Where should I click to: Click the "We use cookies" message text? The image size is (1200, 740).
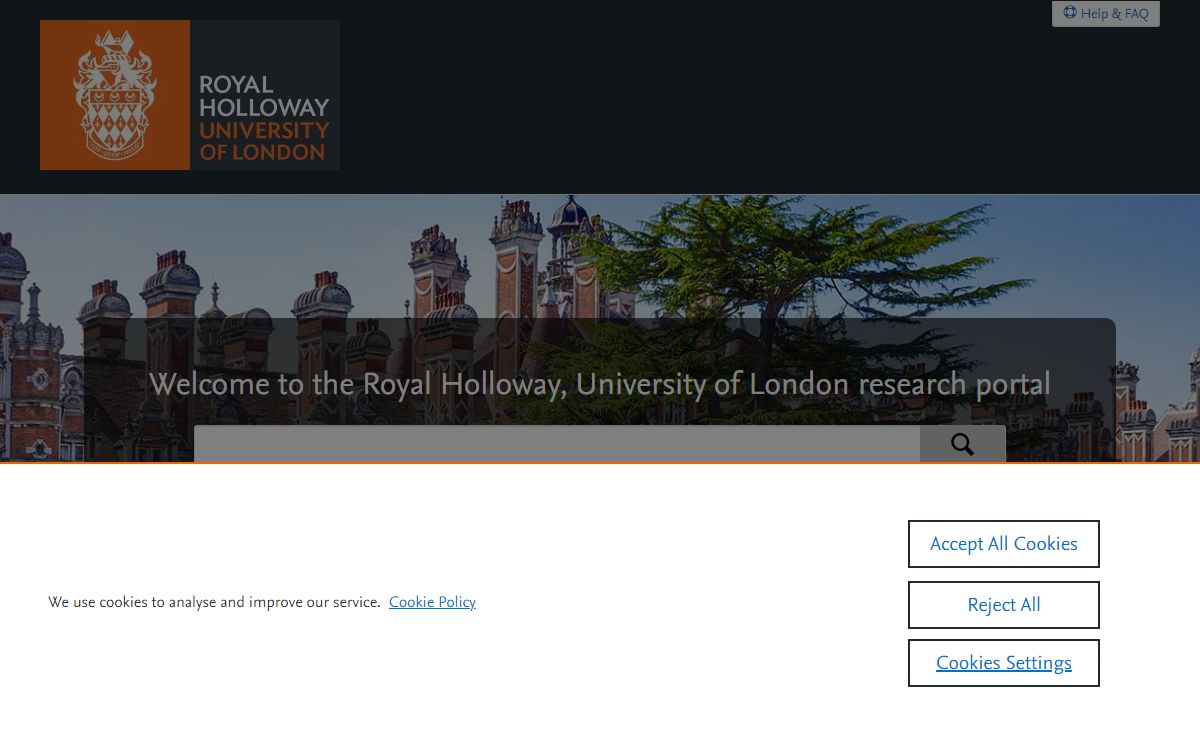tap(214, 602)
